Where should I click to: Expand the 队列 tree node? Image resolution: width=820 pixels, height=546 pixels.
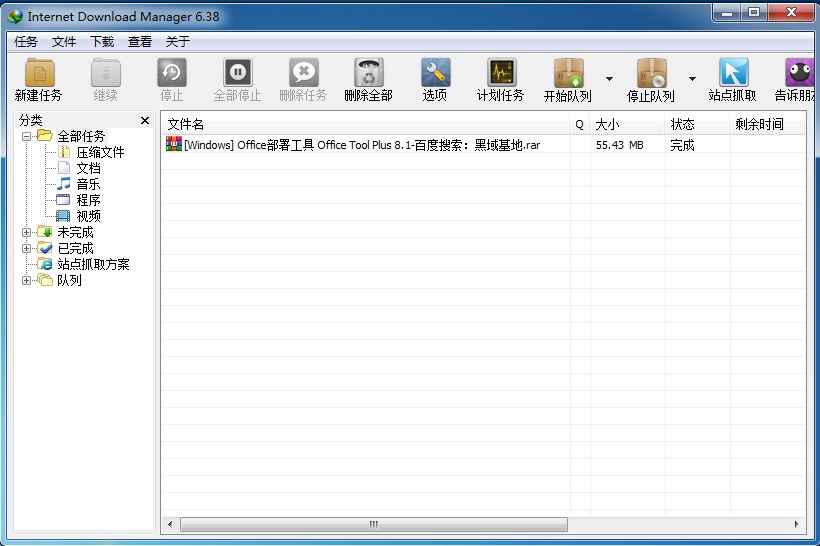[26, 281]
